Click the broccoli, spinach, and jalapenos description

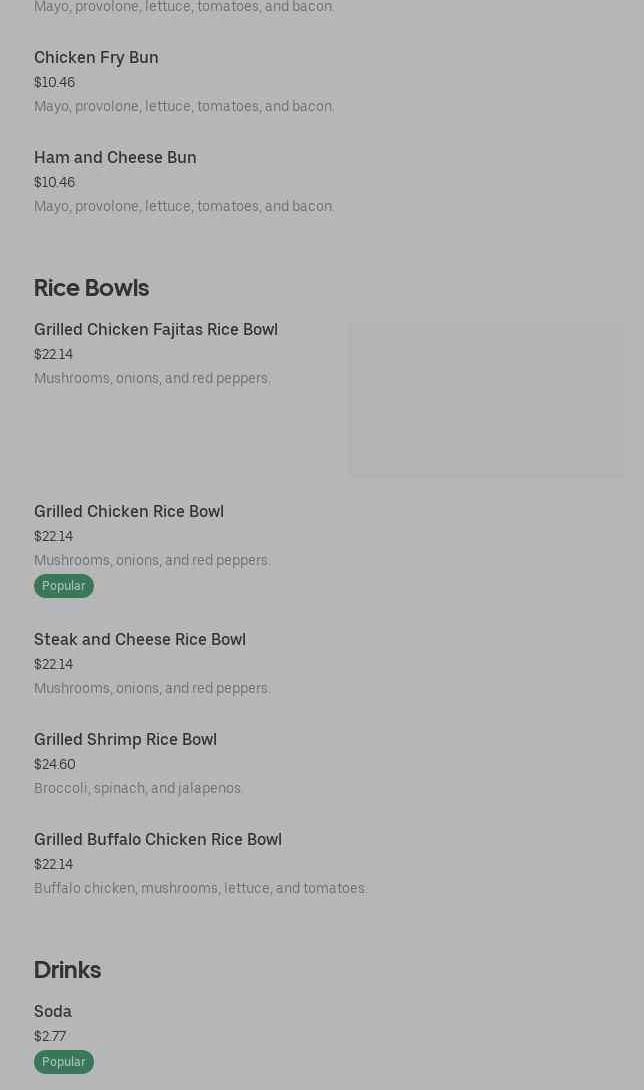tap(139, 789)
